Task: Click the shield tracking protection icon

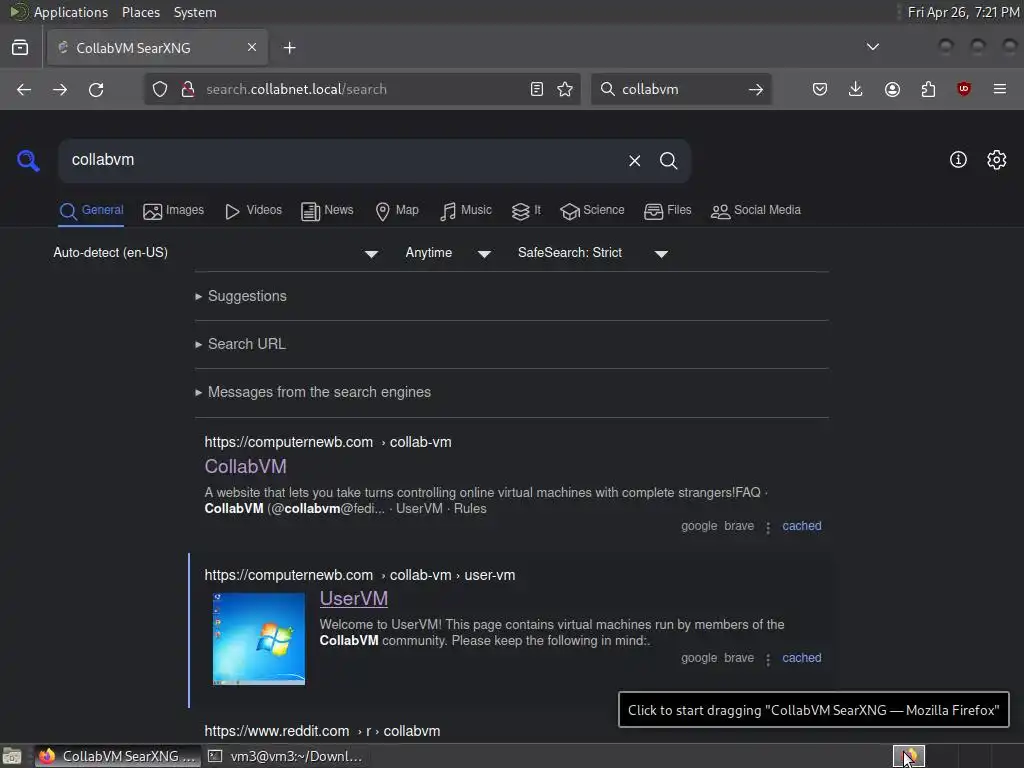Action: [x=160, y=89]
